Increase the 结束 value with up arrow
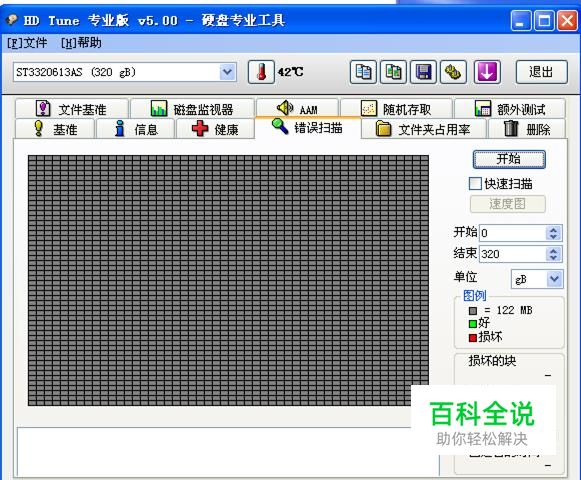The width and height of the screenshot is (581, 480). (x=554, y=251)
